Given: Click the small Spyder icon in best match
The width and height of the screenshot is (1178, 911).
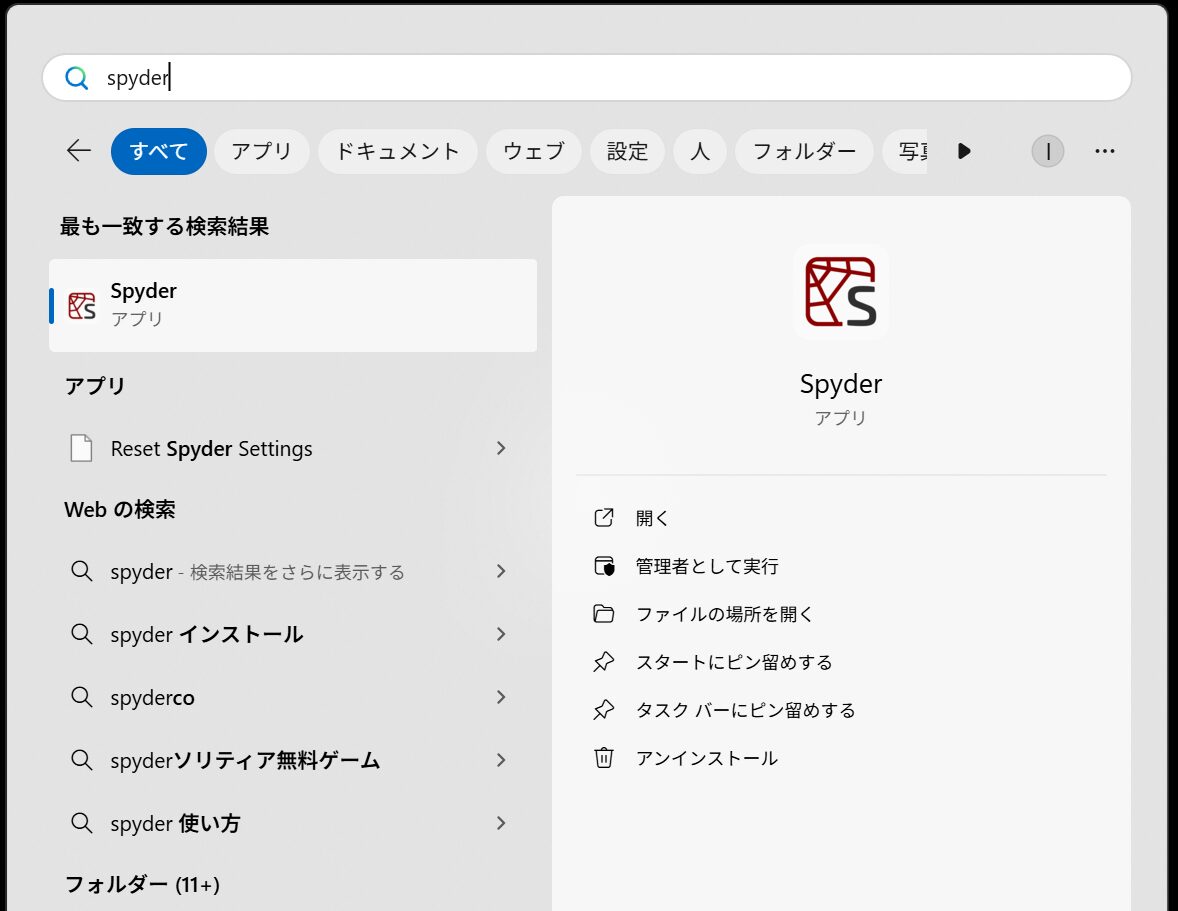Looking at the screenshot, I should [82, 306].
